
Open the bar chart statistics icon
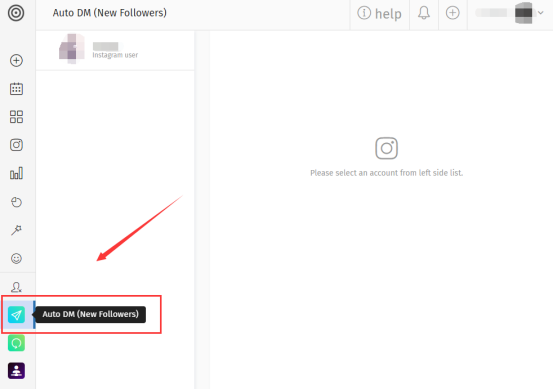pos(16,173)
